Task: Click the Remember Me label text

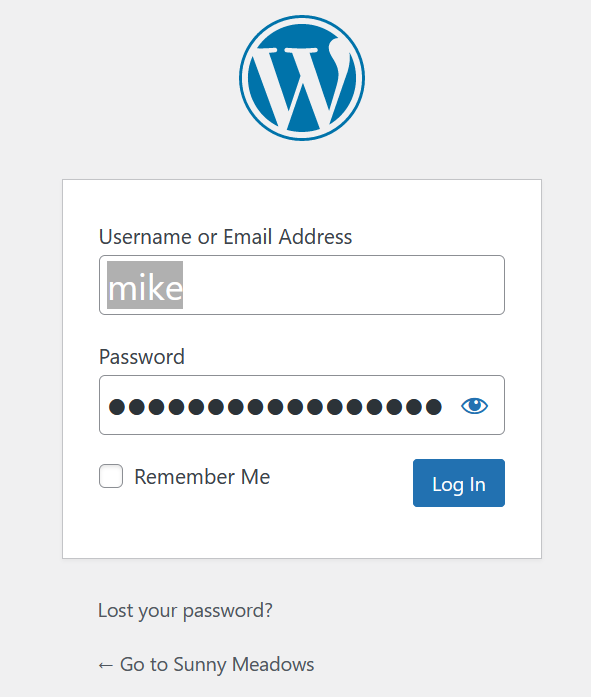Action: click(202, 477)
